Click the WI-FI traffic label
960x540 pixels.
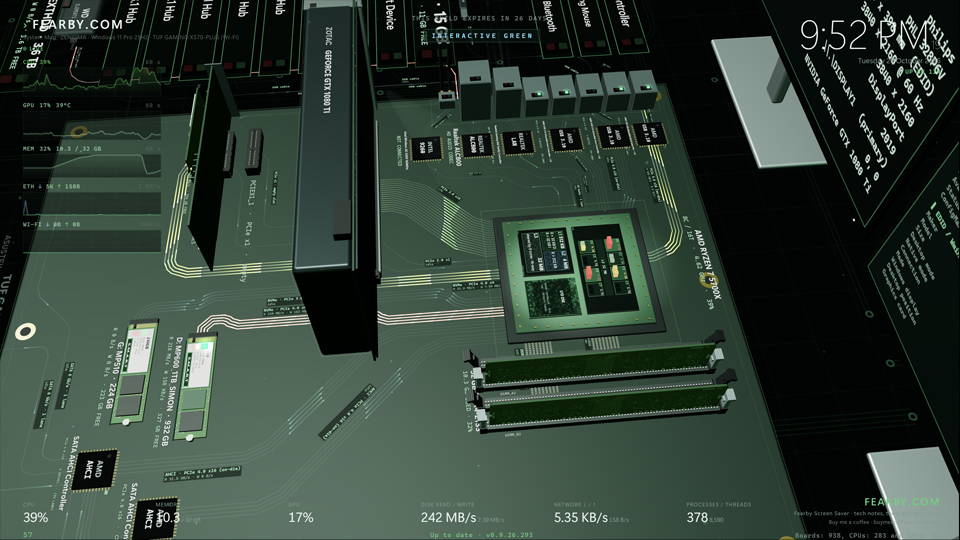point(52,225)
